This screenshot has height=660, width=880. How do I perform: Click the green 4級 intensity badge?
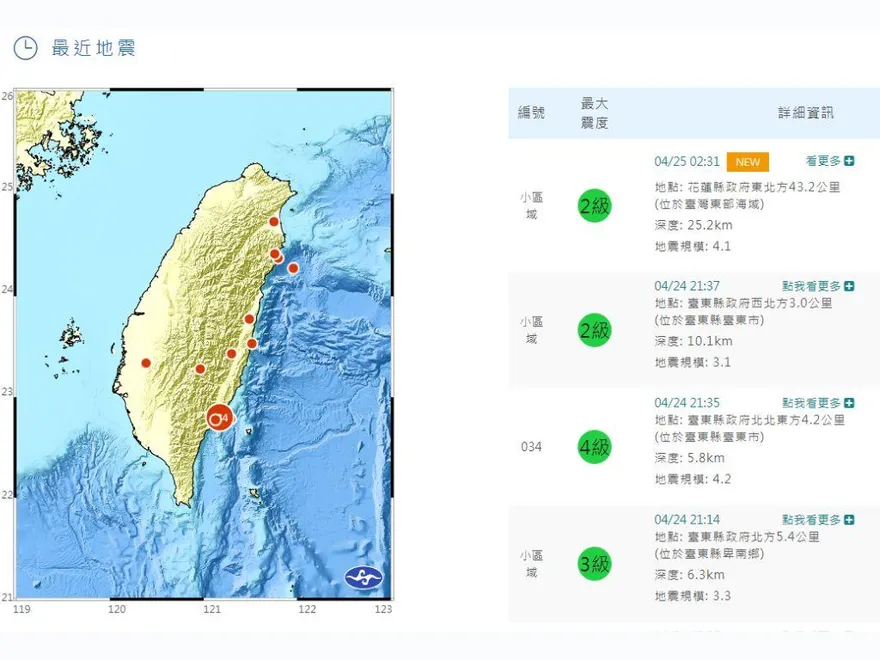[594, 447]
